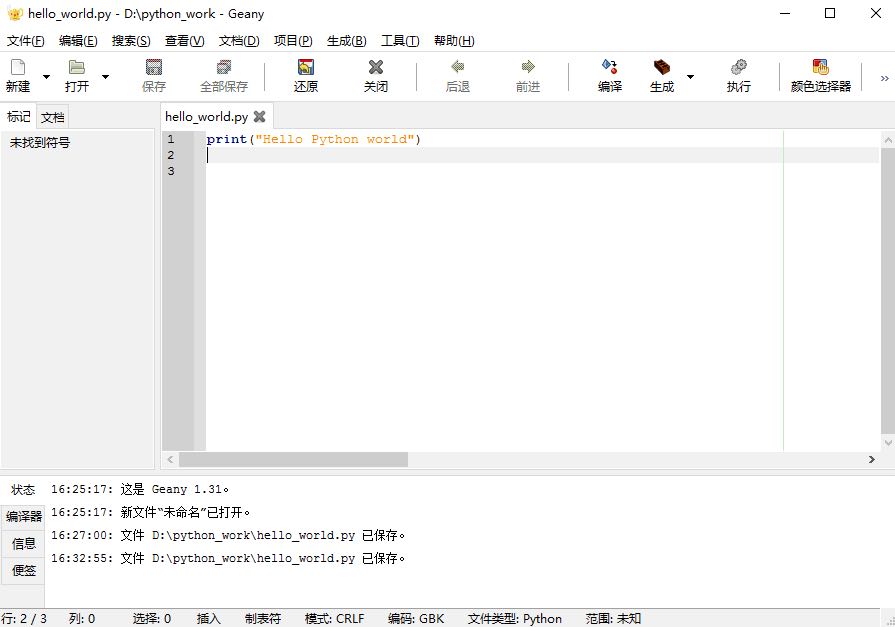Open the 文件(F) menu
Viewport: 895px width, 627px height.
(x=26, y=41)
